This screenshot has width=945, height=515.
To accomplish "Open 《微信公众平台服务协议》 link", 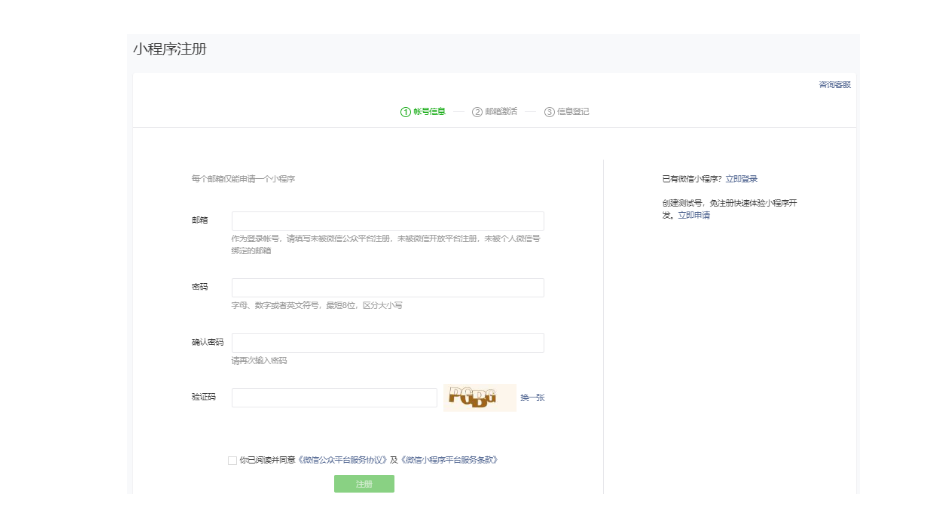I will pos(342,460).
